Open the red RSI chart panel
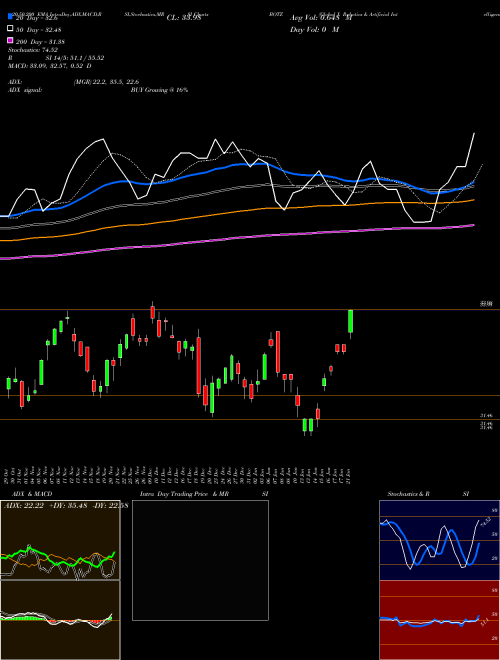Image resolution: width=500 pixels, height=660 pixels. (439, 620)
